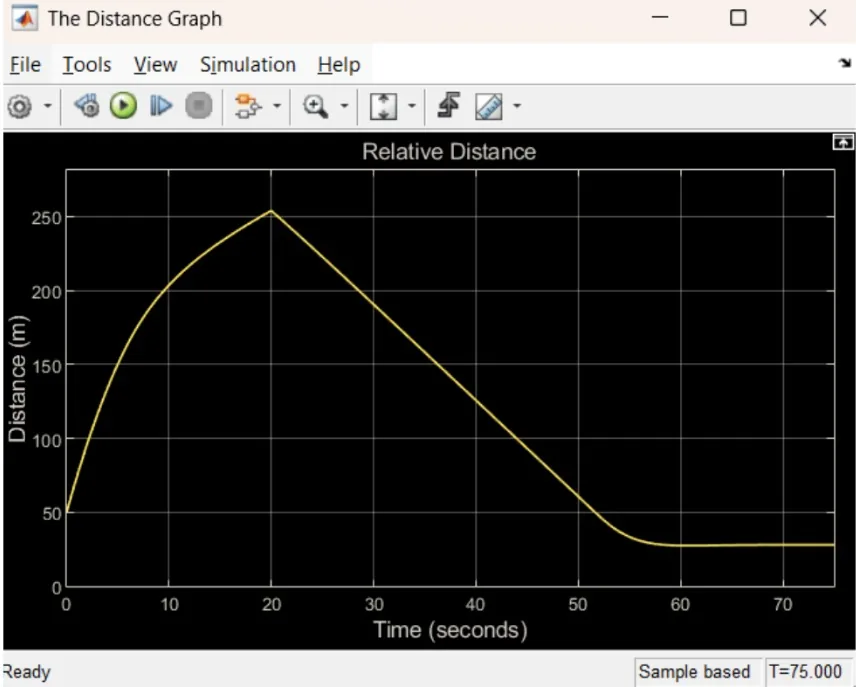Close the Distance Graph window
Viewport: 856px width, 687px height.
pos(818,18)
